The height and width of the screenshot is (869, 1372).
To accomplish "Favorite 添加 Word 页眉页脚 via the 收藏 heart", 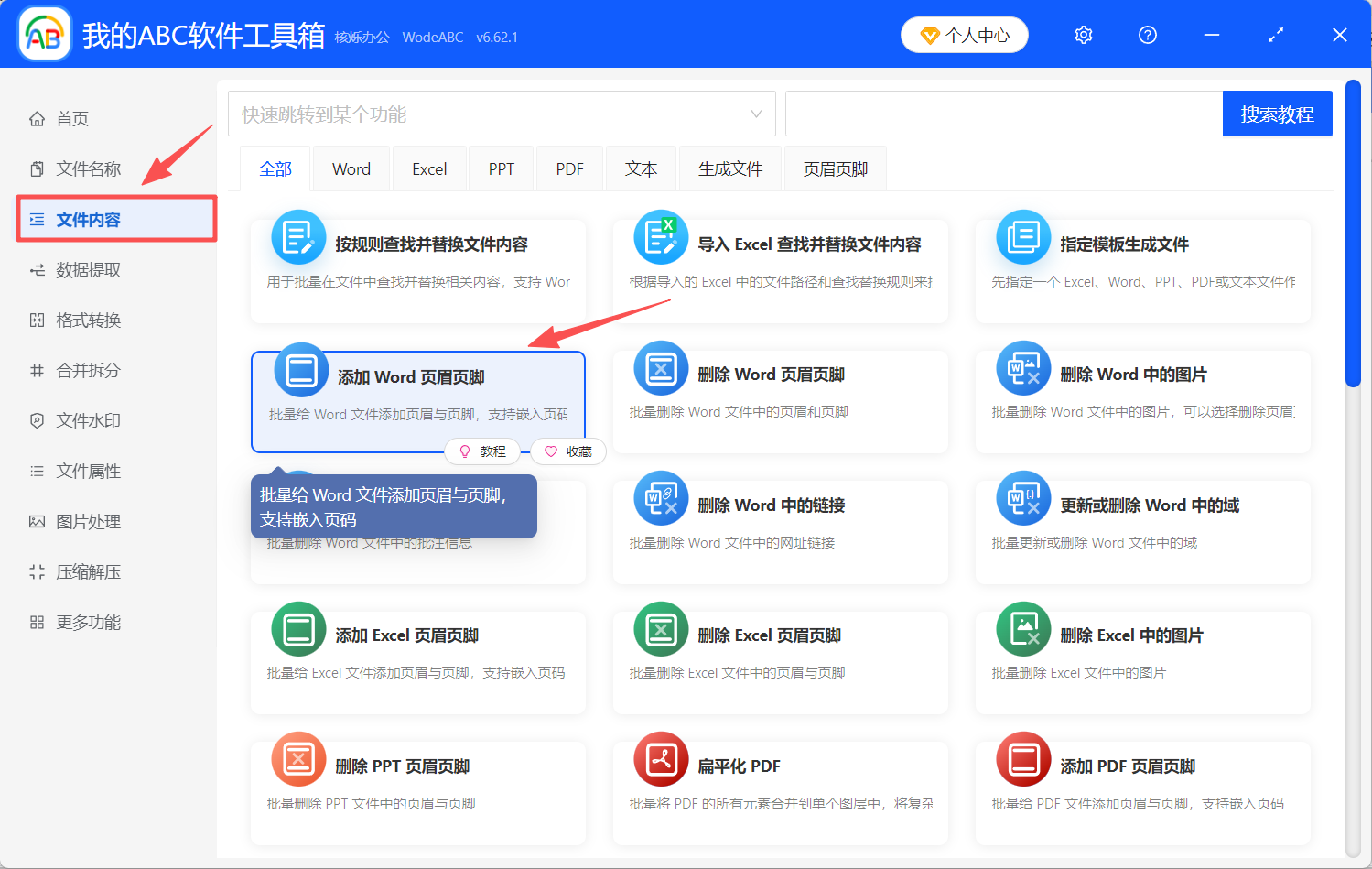I will (x=567, y=451).
